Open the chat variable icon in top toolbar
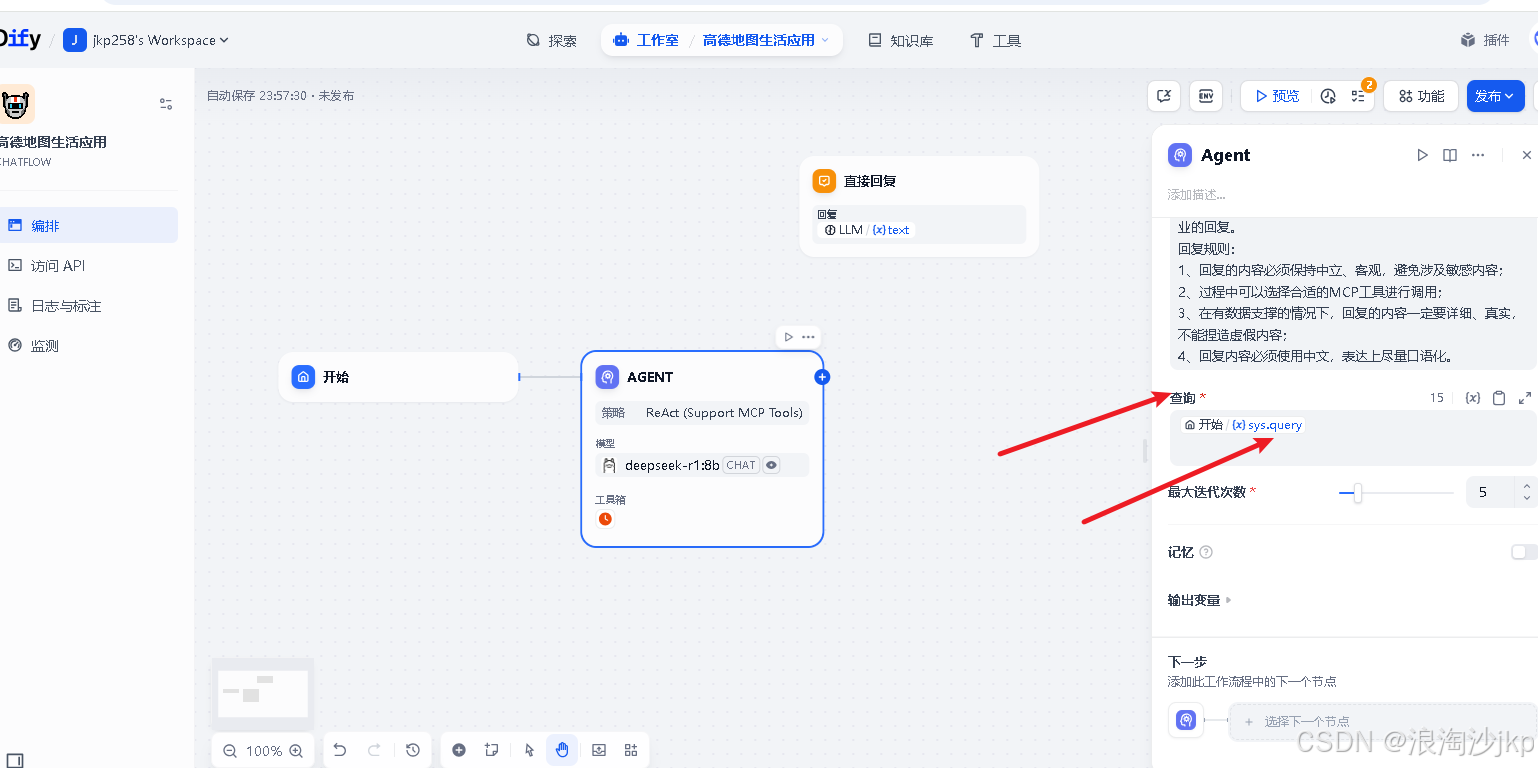Viewport: 1538px width, 768px height. tap(1164, 96)
